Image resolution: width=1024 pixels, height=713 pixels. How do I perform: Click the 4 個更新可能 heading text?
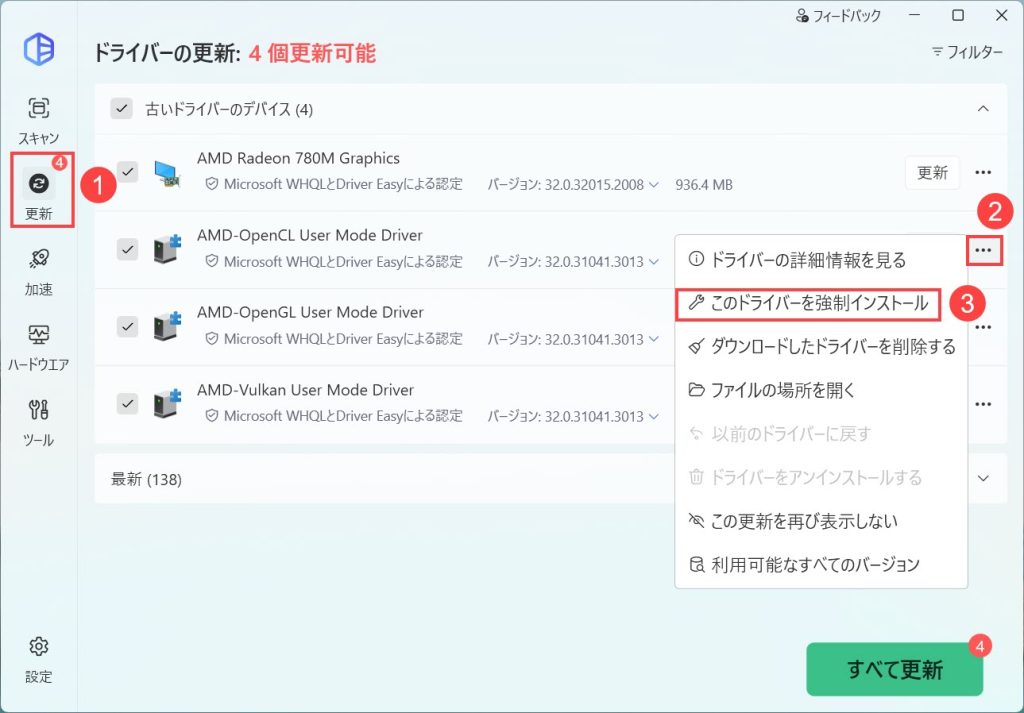[312, 53]
